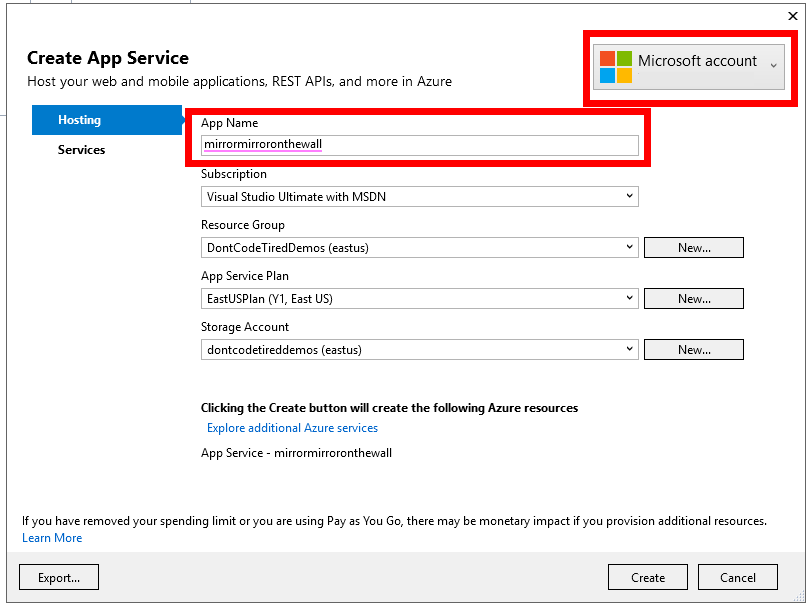Cancel the Create App Service dialog

pos(737,577)
